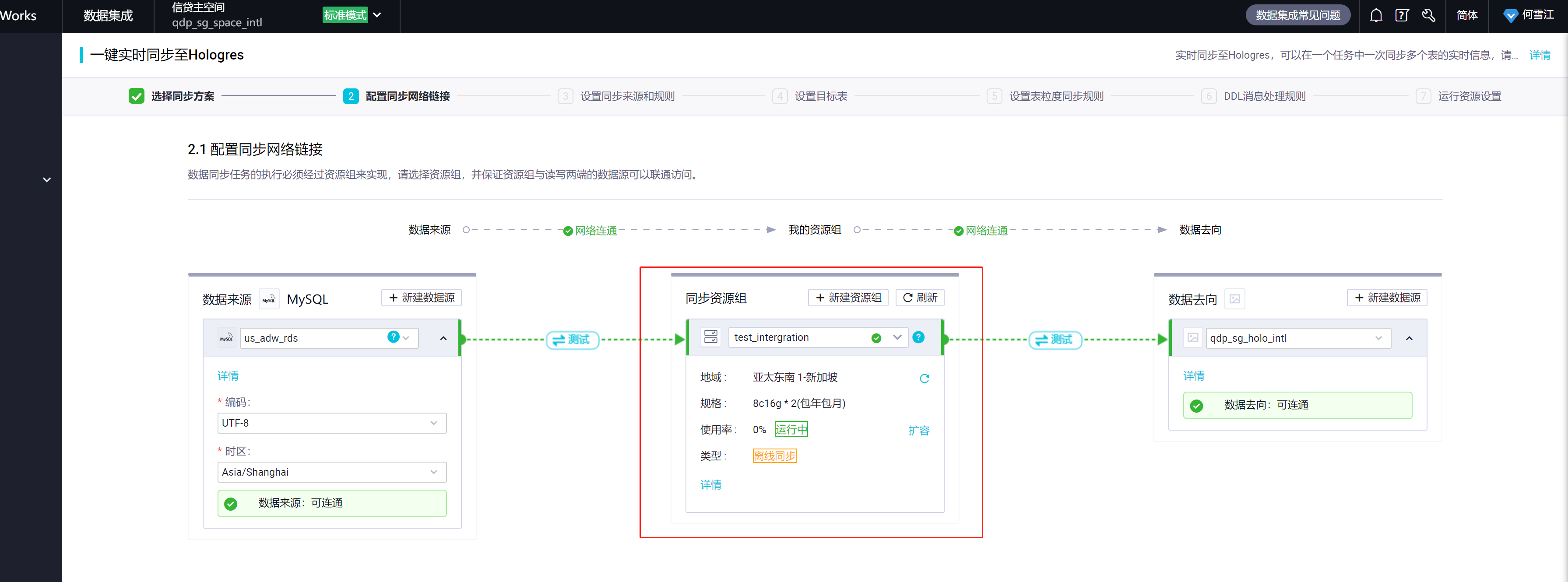Click the 扩容 link

(x=918, y=430)
